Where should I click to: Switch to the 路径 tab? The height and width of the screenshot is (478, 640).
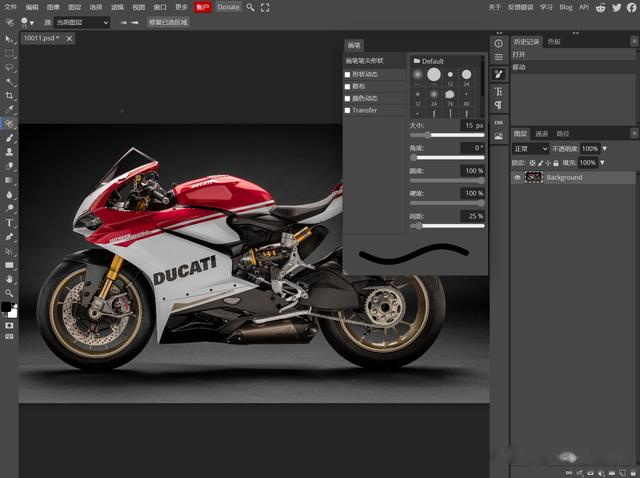pos(563,133)
